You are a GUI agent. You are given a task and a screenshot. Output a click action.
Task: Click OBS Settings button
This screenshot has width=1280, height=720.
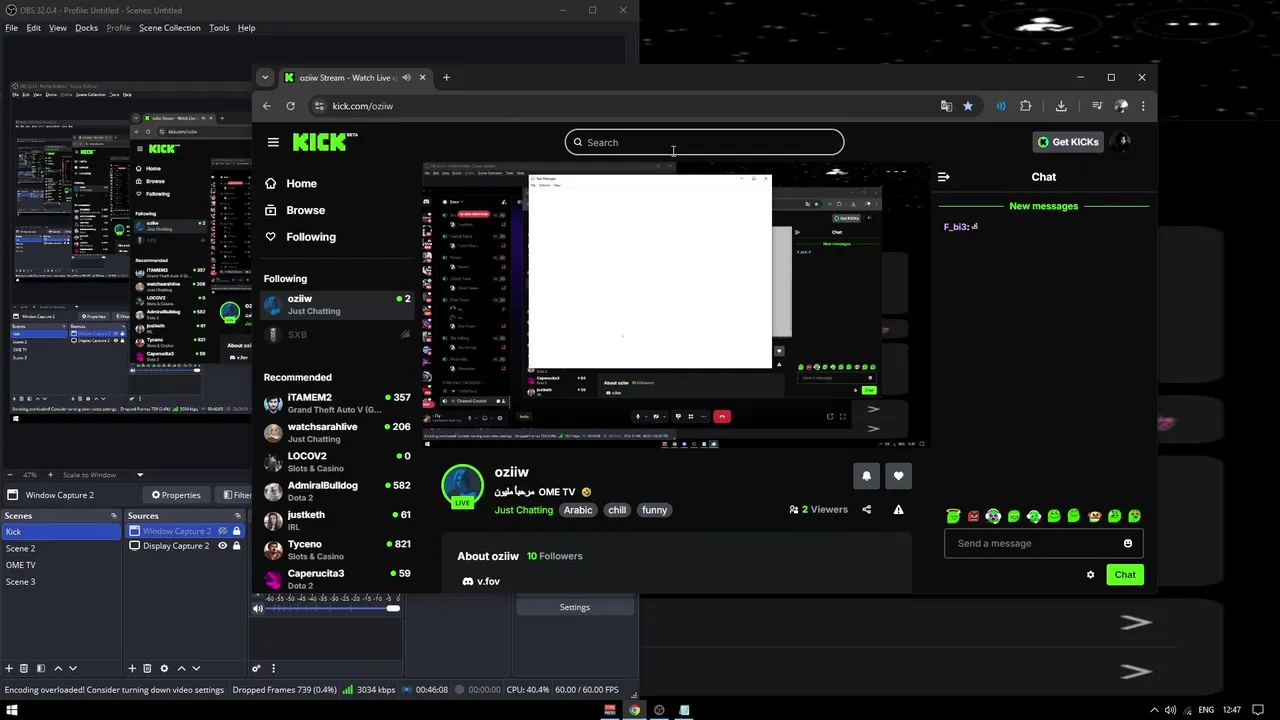pyautogui.click(x=575, y=607)
